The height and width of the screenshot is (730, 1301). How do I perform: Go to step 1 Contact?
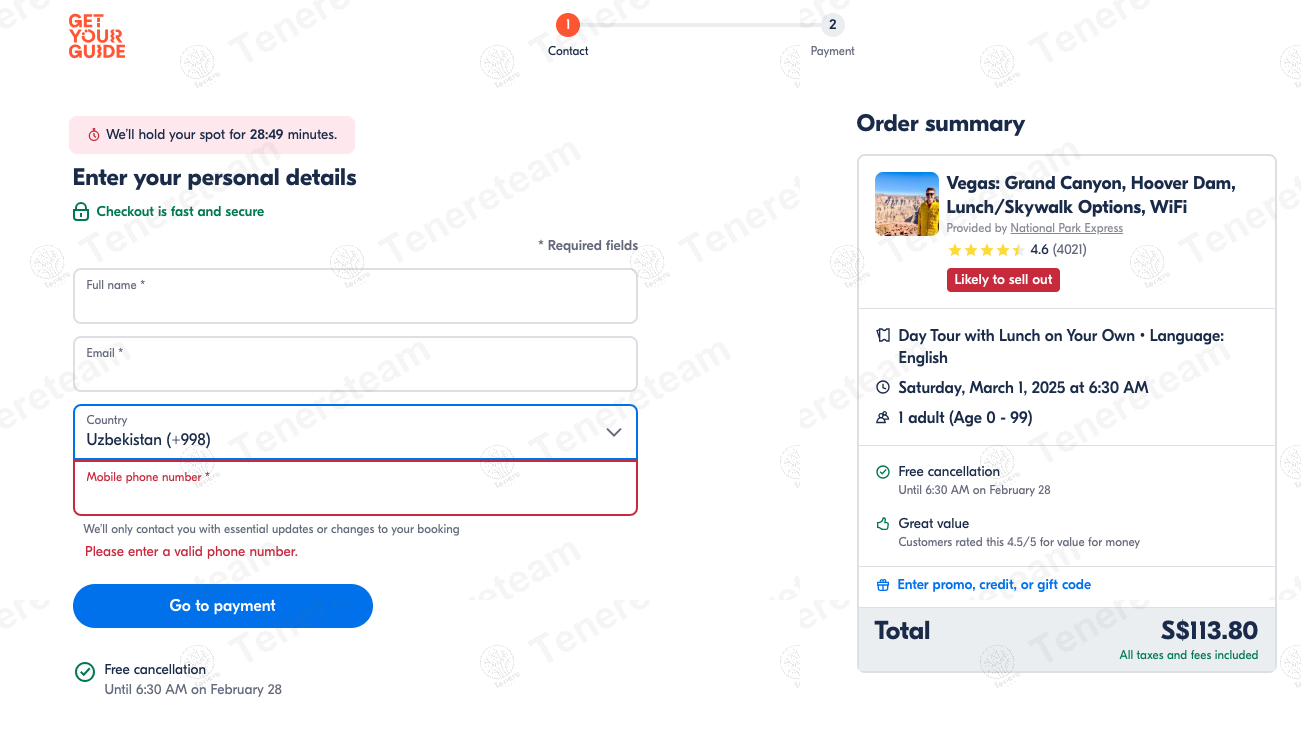click(567, 25)
